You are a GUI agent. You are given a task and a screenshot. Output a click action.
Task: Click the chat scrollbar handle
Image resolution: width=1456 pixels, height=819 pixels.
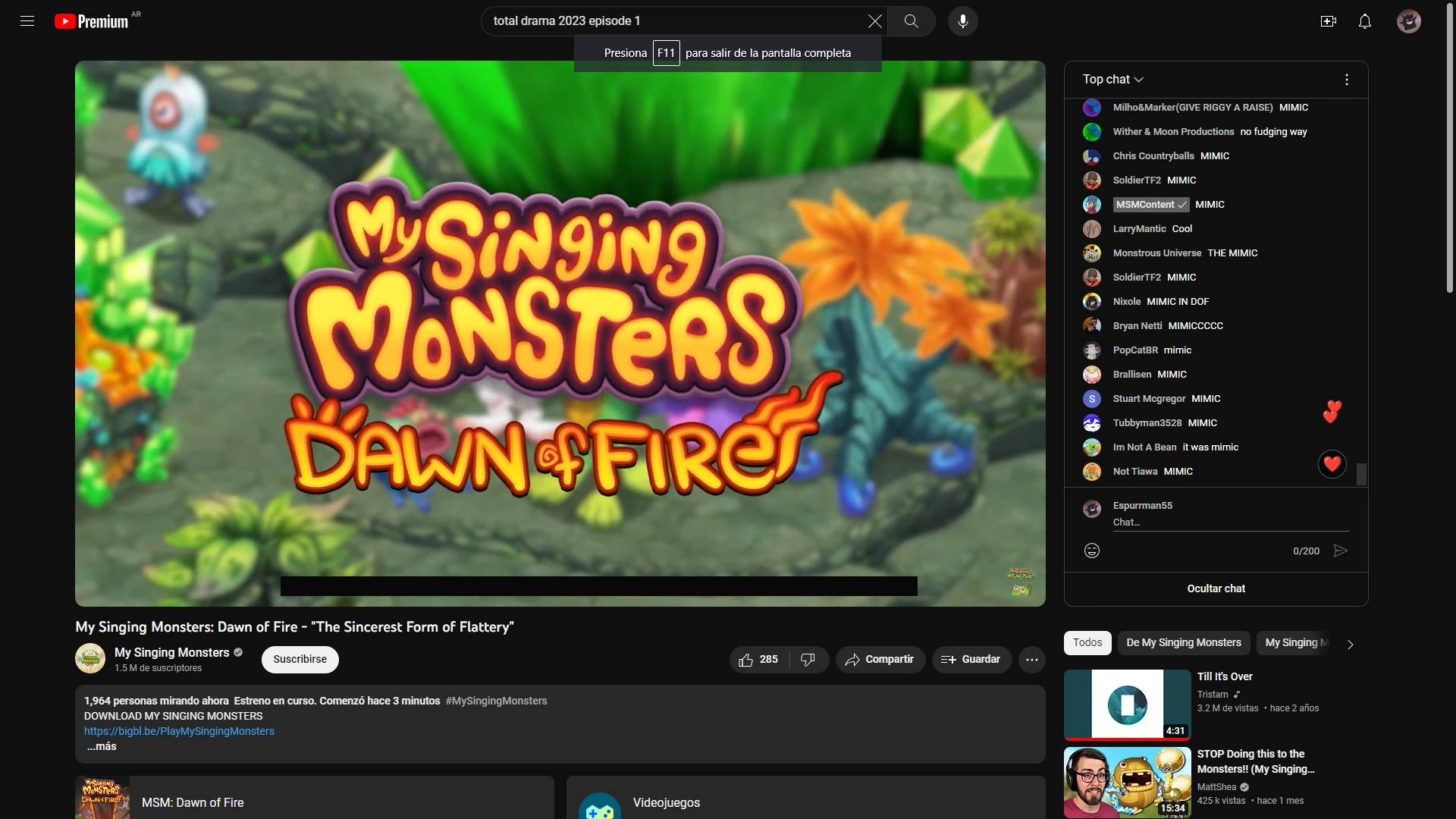1361,475
